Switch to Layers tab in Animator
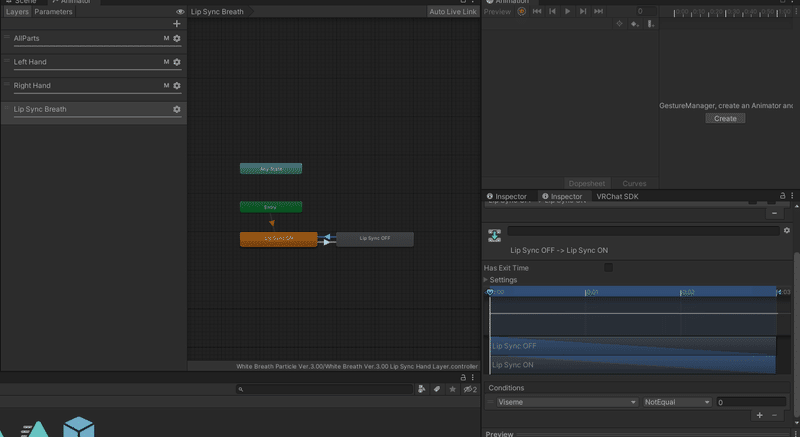This screenshot has height=437, width=800. click(17, 11)
